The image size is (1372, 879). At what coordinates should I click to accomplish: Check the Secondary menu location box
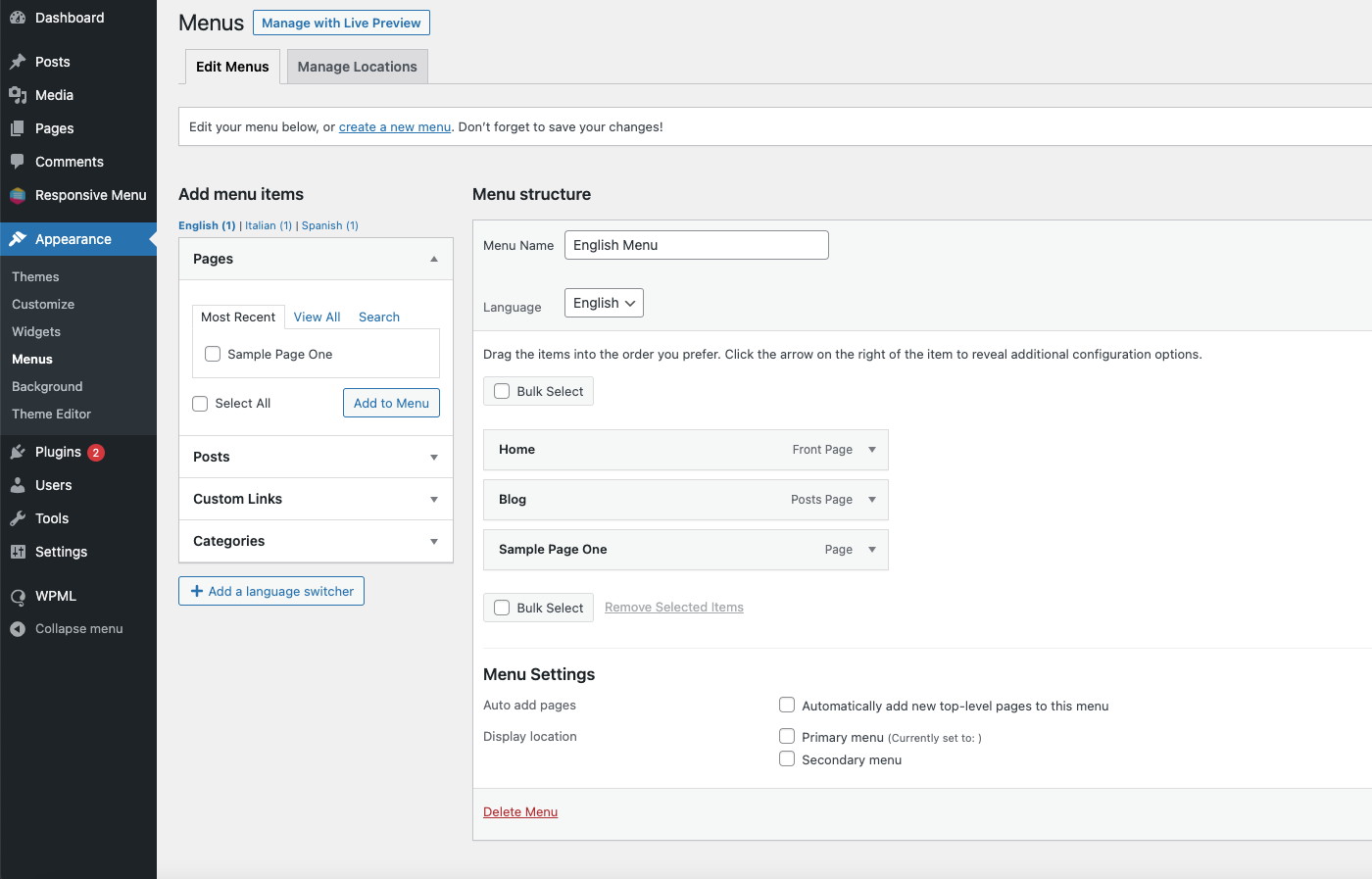click(787, 758)
